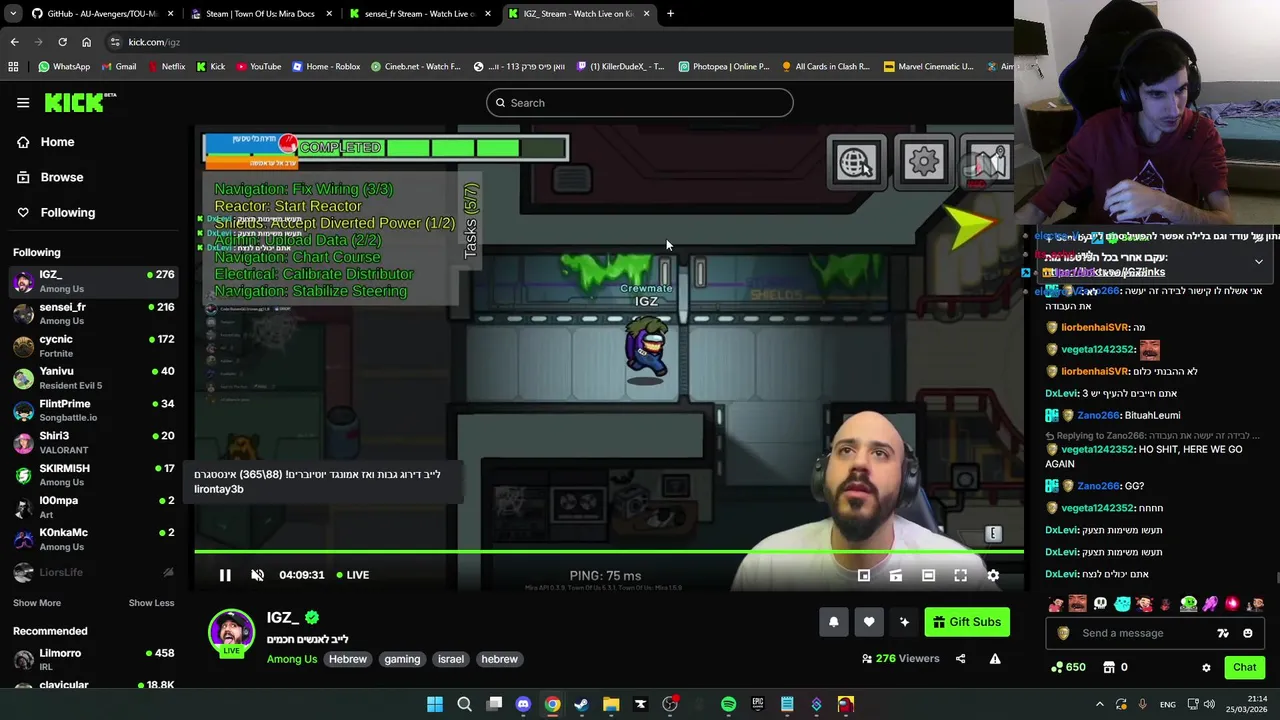Open cycnic channel in Following list
1280x720 pixels.
(x=93, y=346)
